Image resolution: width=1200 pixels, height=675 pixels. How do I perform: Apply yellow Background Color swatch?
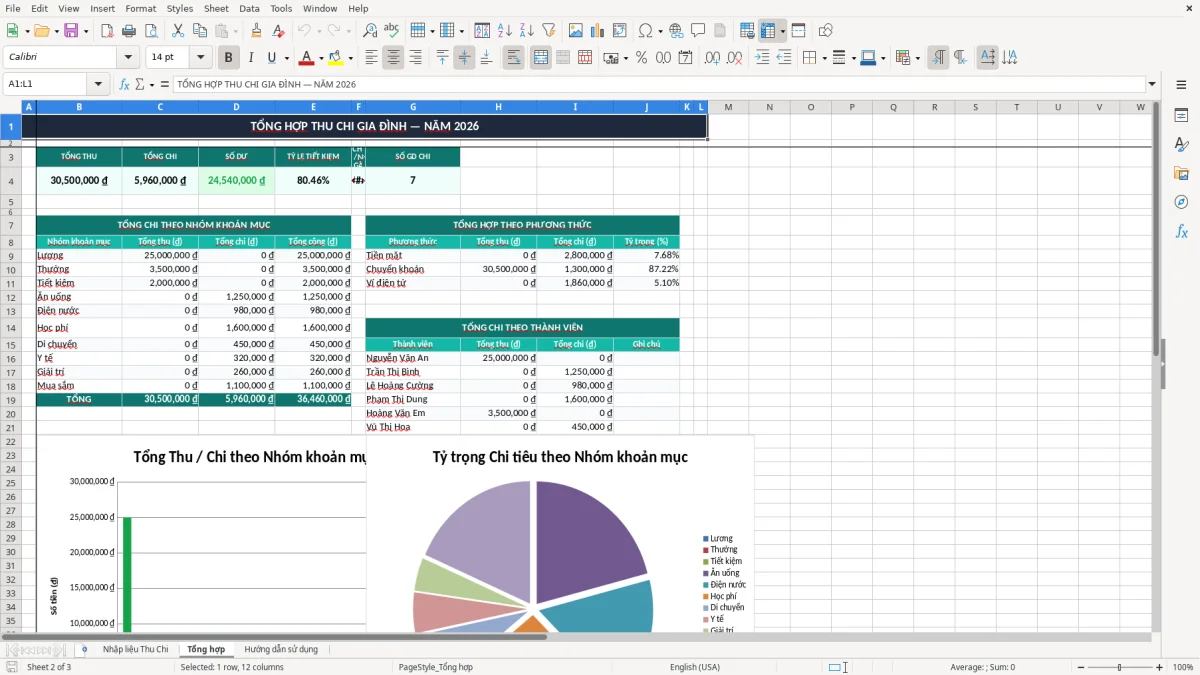click(x=336, y=58)
